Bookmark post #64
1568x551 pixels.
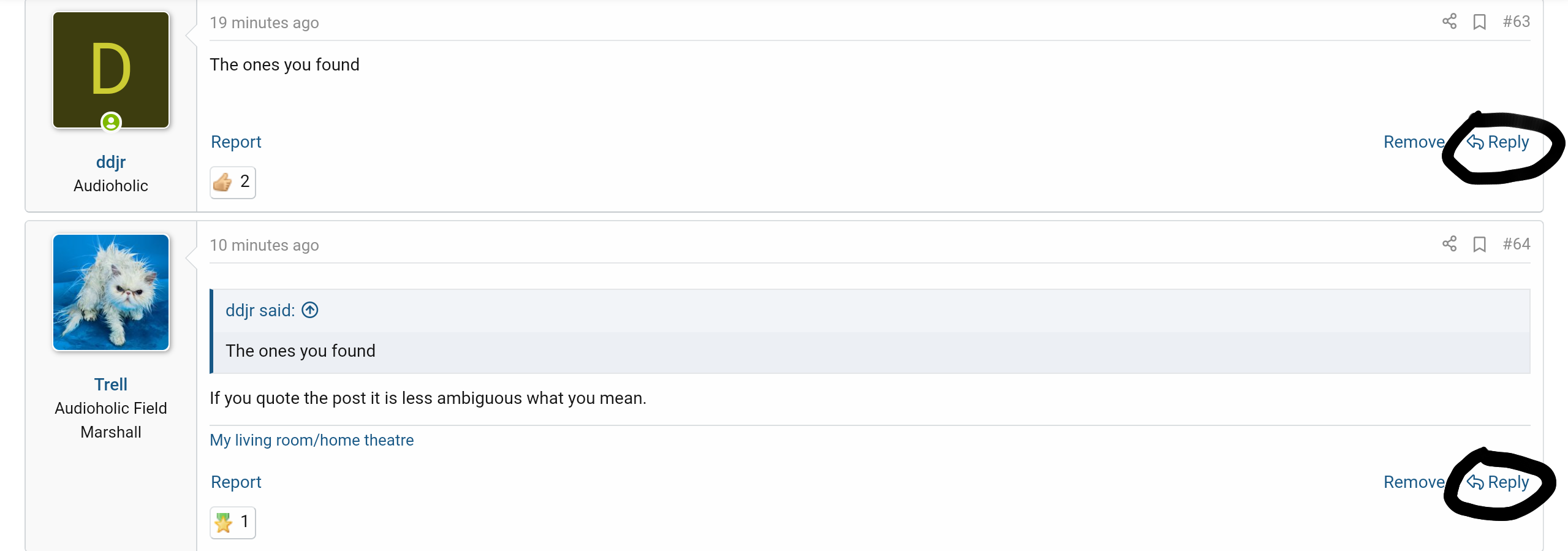coord(1480,245)
